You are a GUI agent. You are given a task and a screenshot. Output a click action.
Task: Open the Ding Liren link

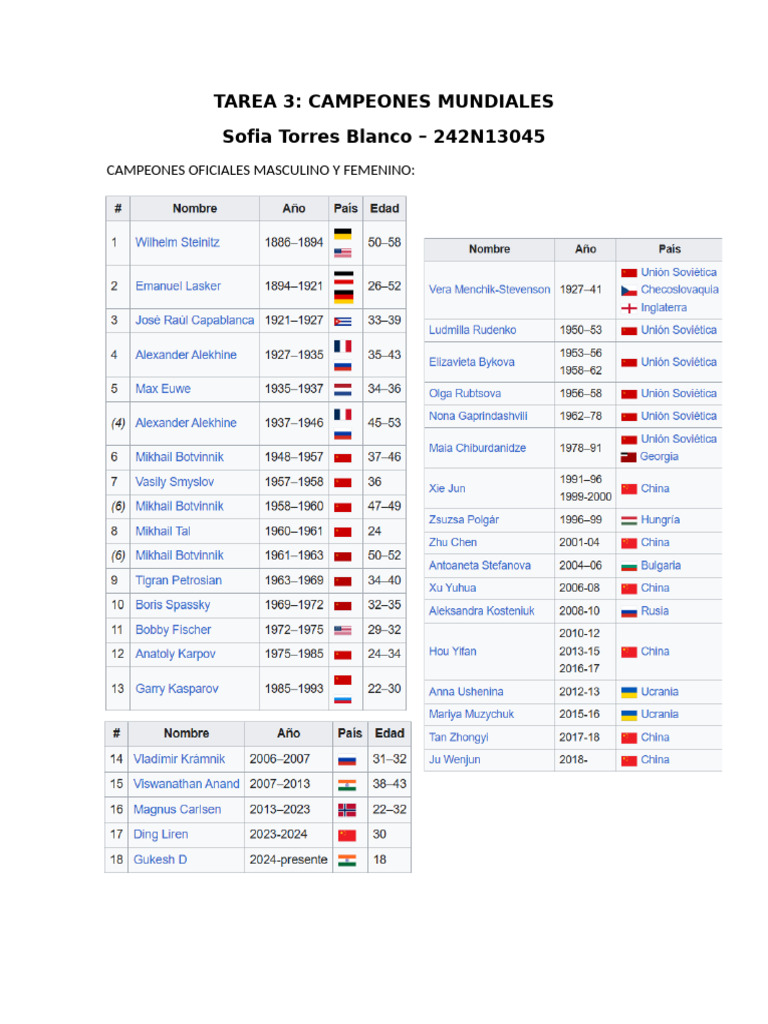pyautogui.click(x=161, y=834)
